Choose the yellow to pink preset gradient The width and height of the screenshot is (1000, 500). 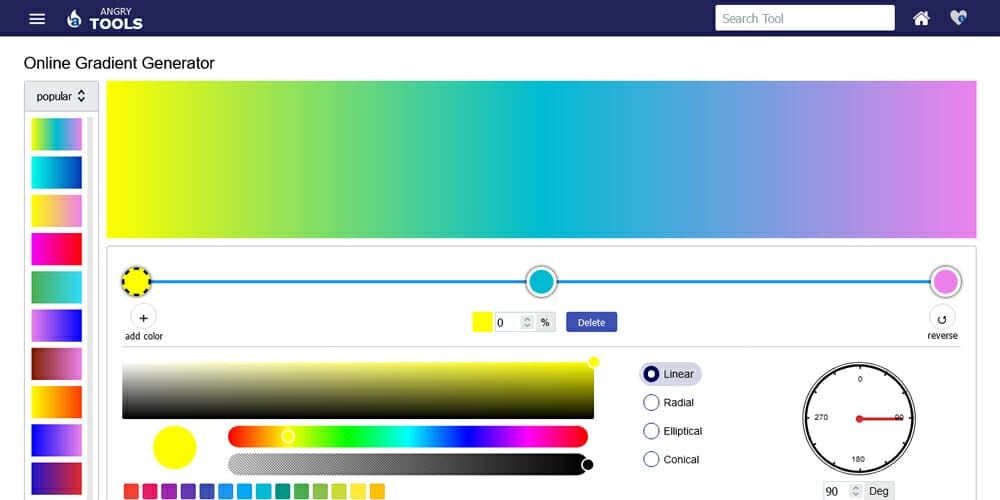[57, 210]
